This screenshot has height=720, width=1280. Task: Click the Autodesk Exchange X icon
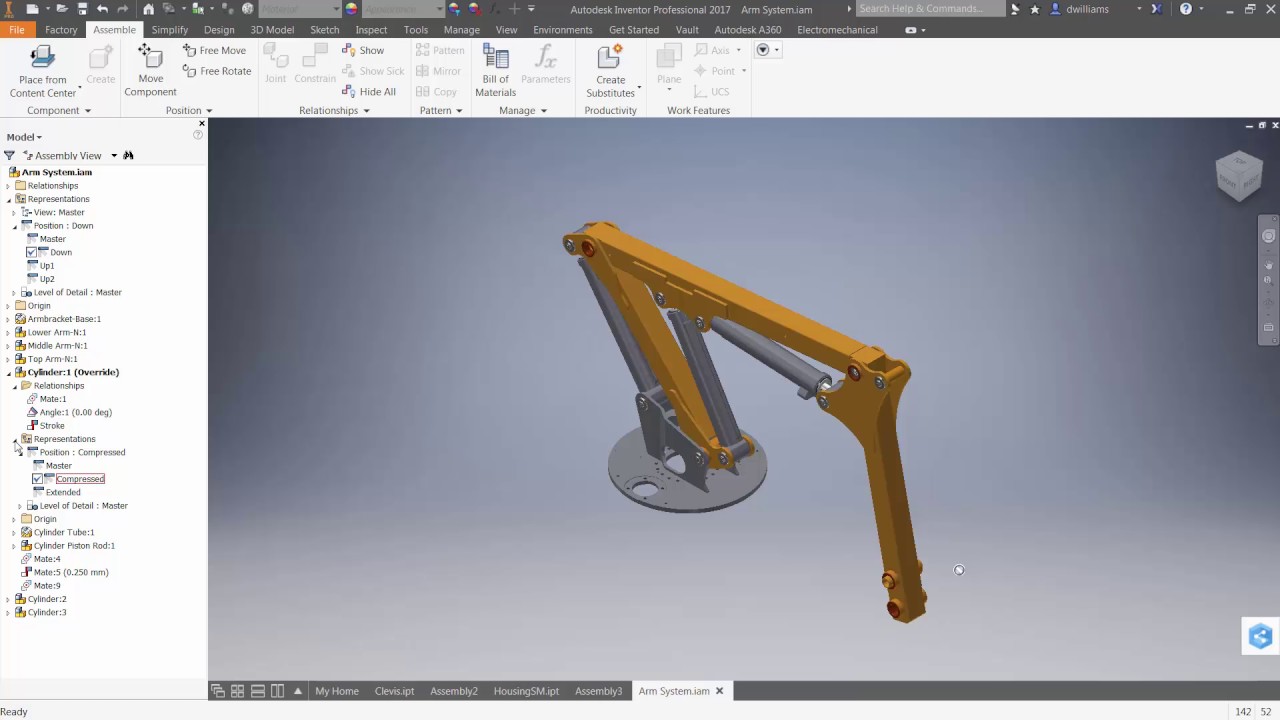pyautogui.click(x=1157, y=9)
